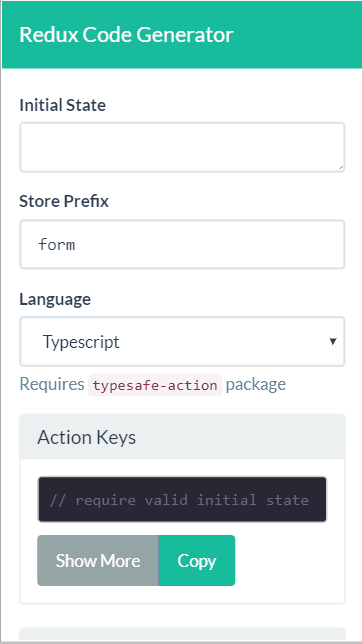
Task: Click the word Requires in helper text
Action: click(52, 384)
